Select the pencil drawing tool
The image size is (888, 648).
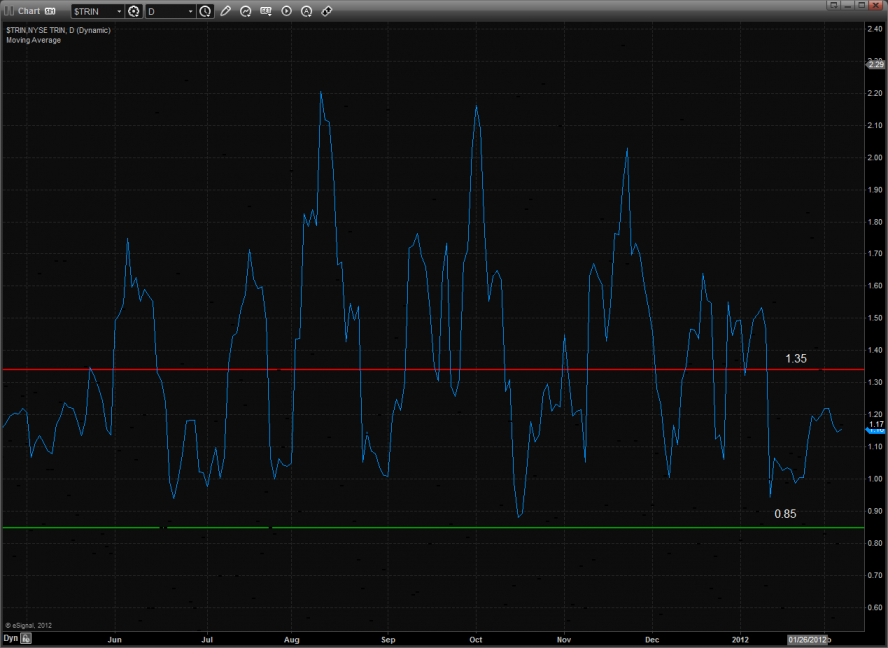pos(225,11)
